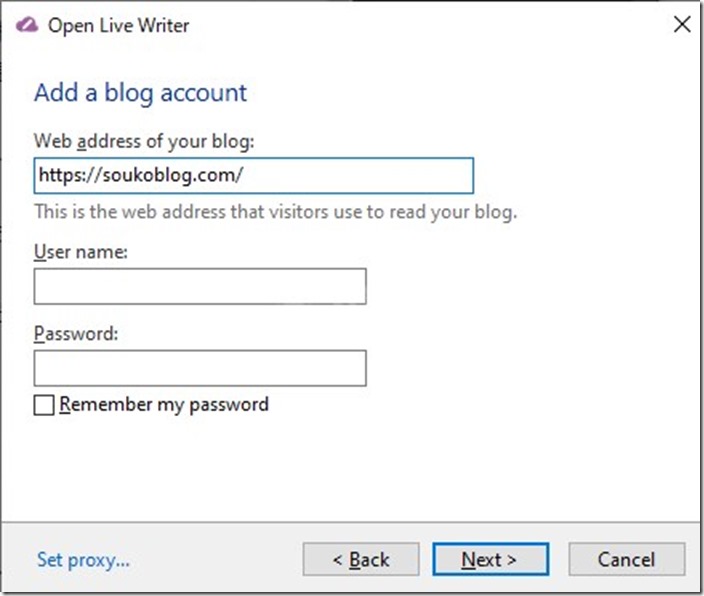Click the Open Live Writer title text
704x596 pixels.
pos(119,26)
